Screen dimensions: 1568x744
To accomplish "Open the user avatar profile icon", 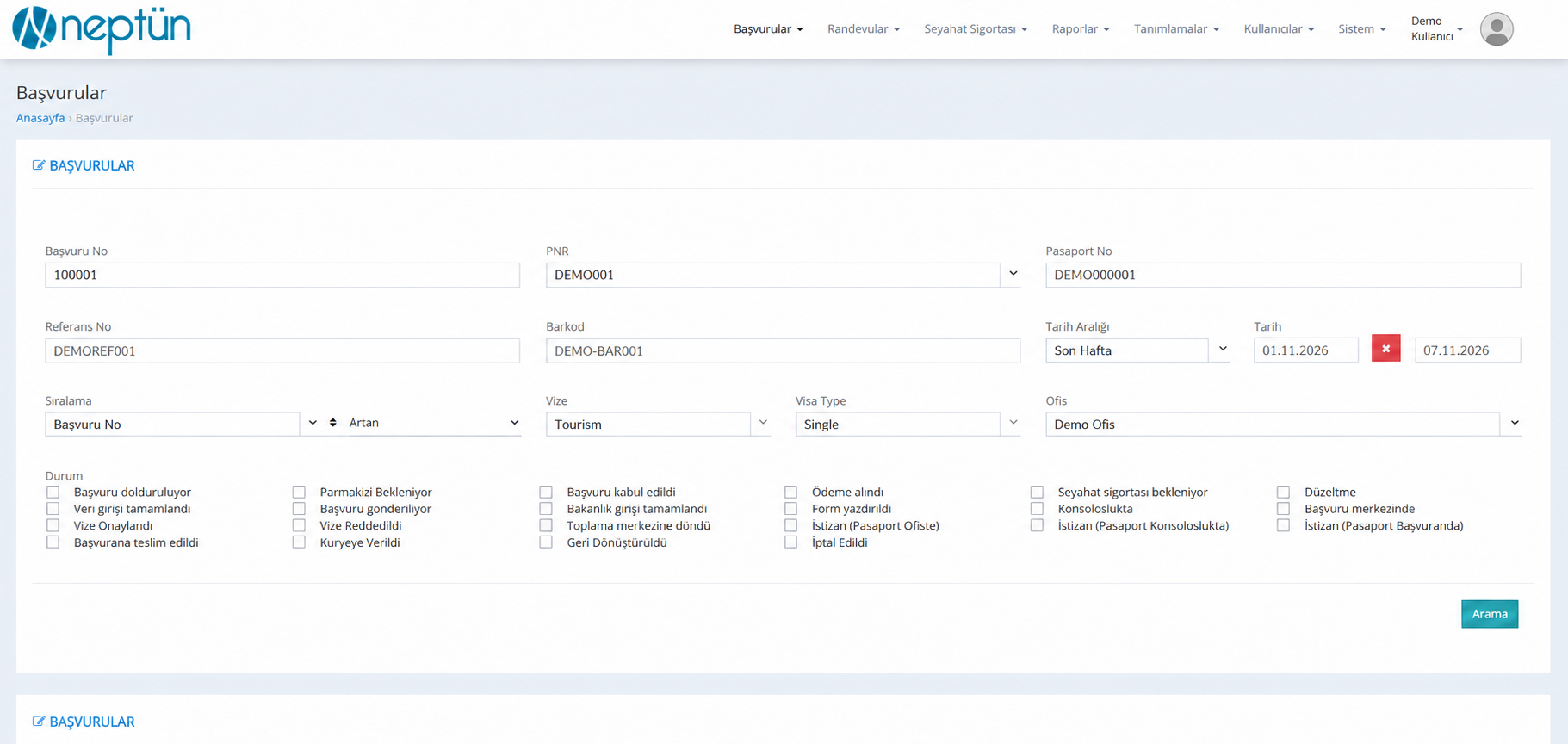I will [1497, 29].
